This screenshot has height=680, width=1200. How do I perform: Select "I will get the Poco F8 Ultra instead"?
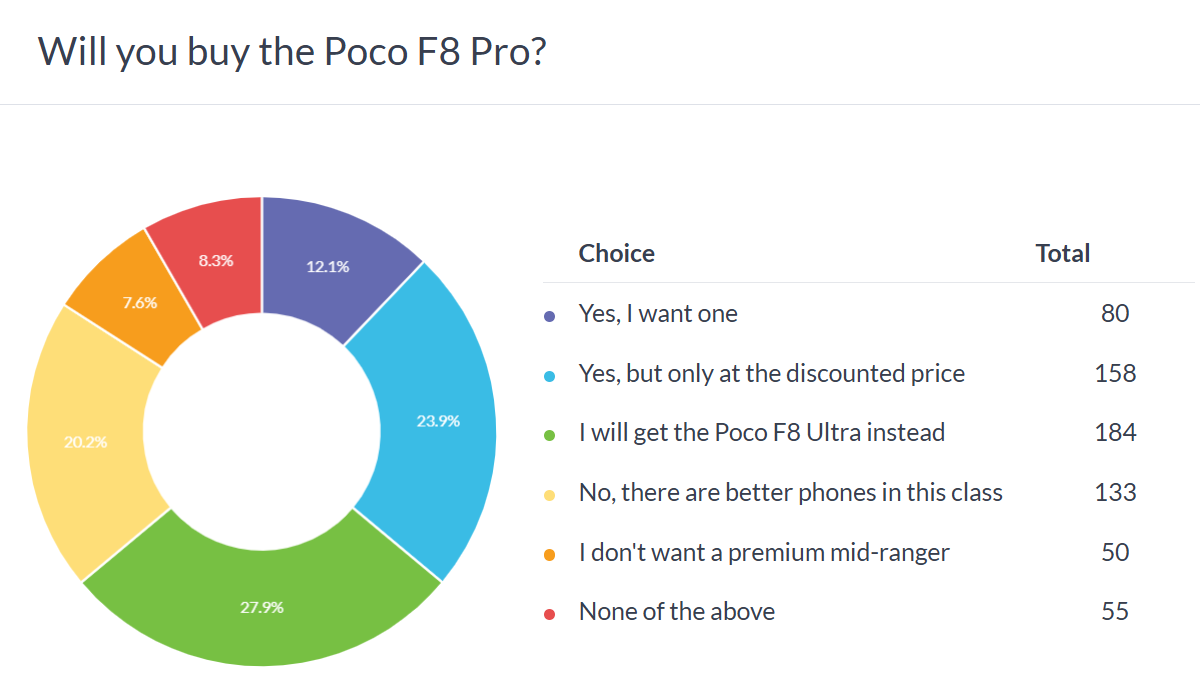[x=761, y=433]
